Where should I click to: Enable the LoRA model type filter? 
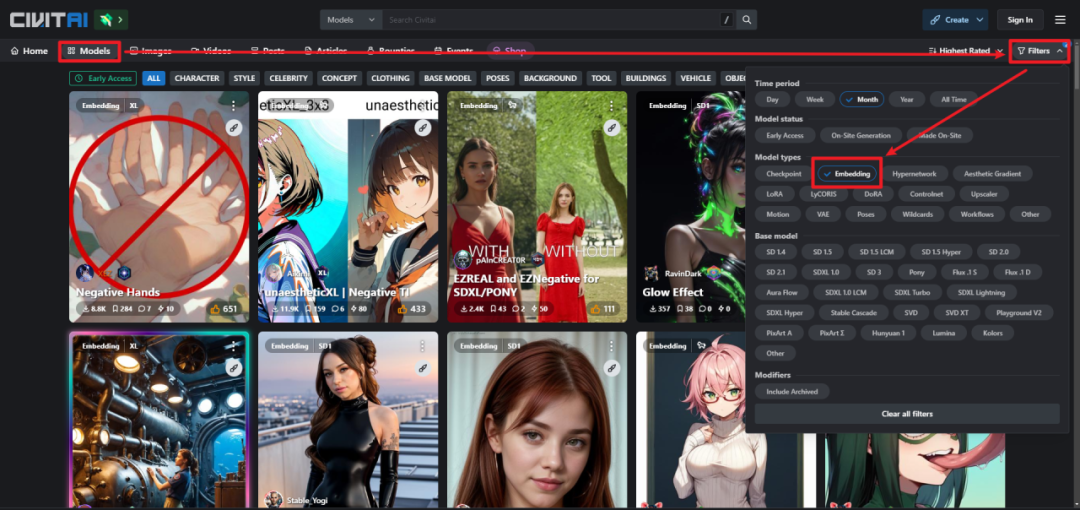tap(774, 194)
